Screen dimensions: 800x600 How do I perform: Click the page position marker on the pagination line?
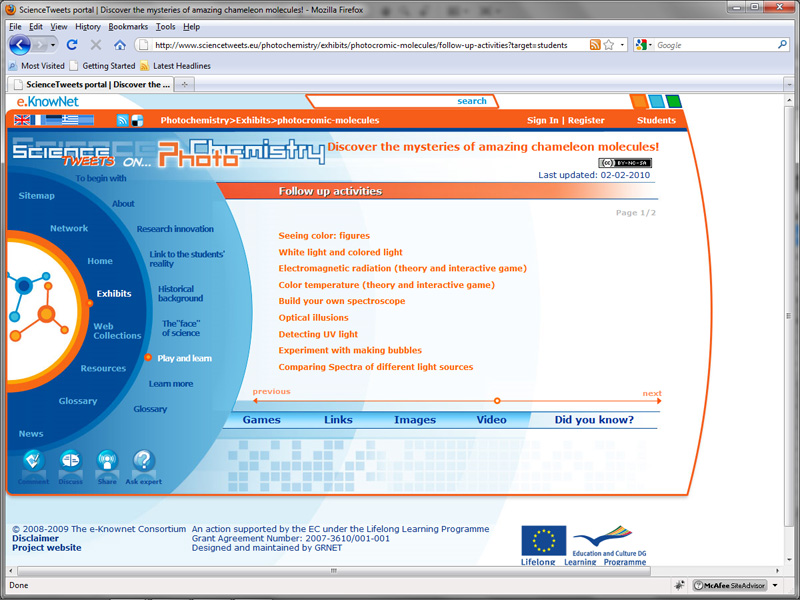point(497,401)
